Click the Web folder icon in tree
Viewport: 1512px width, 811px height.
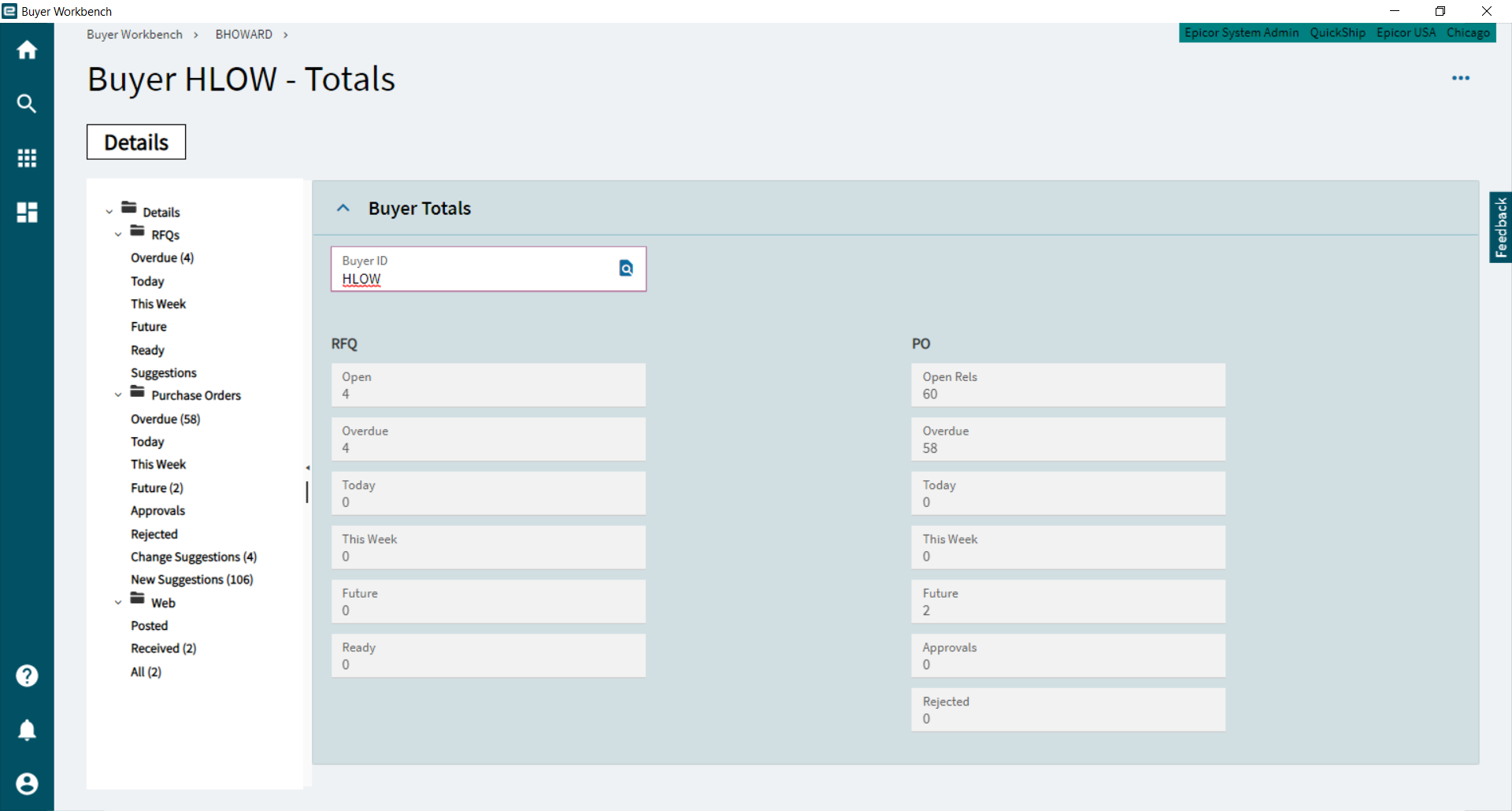[x=138, y=598]
